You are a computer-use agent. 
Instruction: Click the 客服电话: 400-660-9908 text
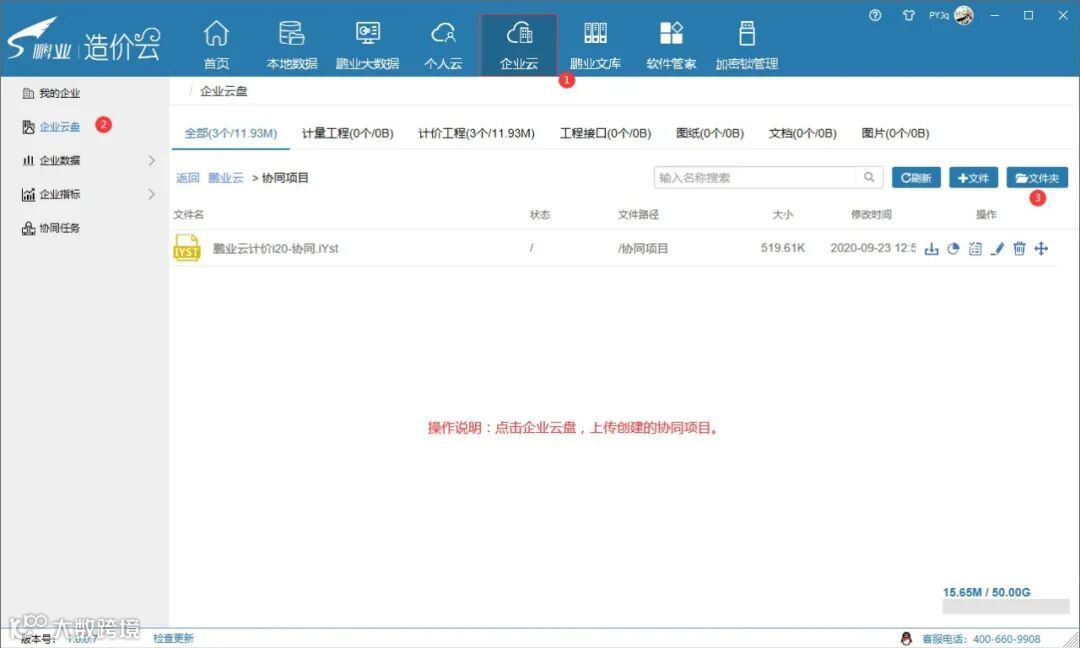coord(981,638)
